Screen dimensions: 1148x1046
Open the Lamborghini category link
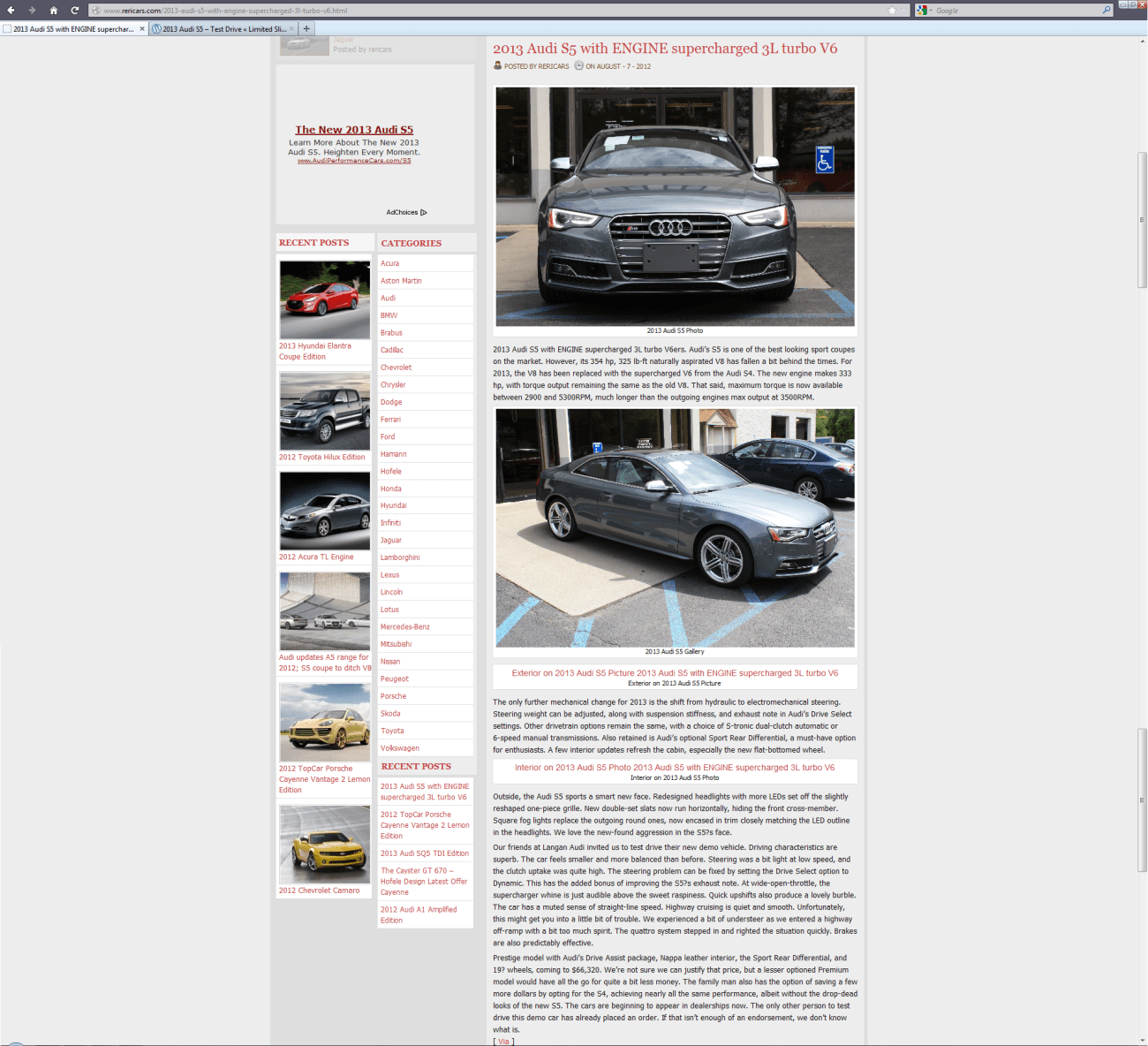400,557
